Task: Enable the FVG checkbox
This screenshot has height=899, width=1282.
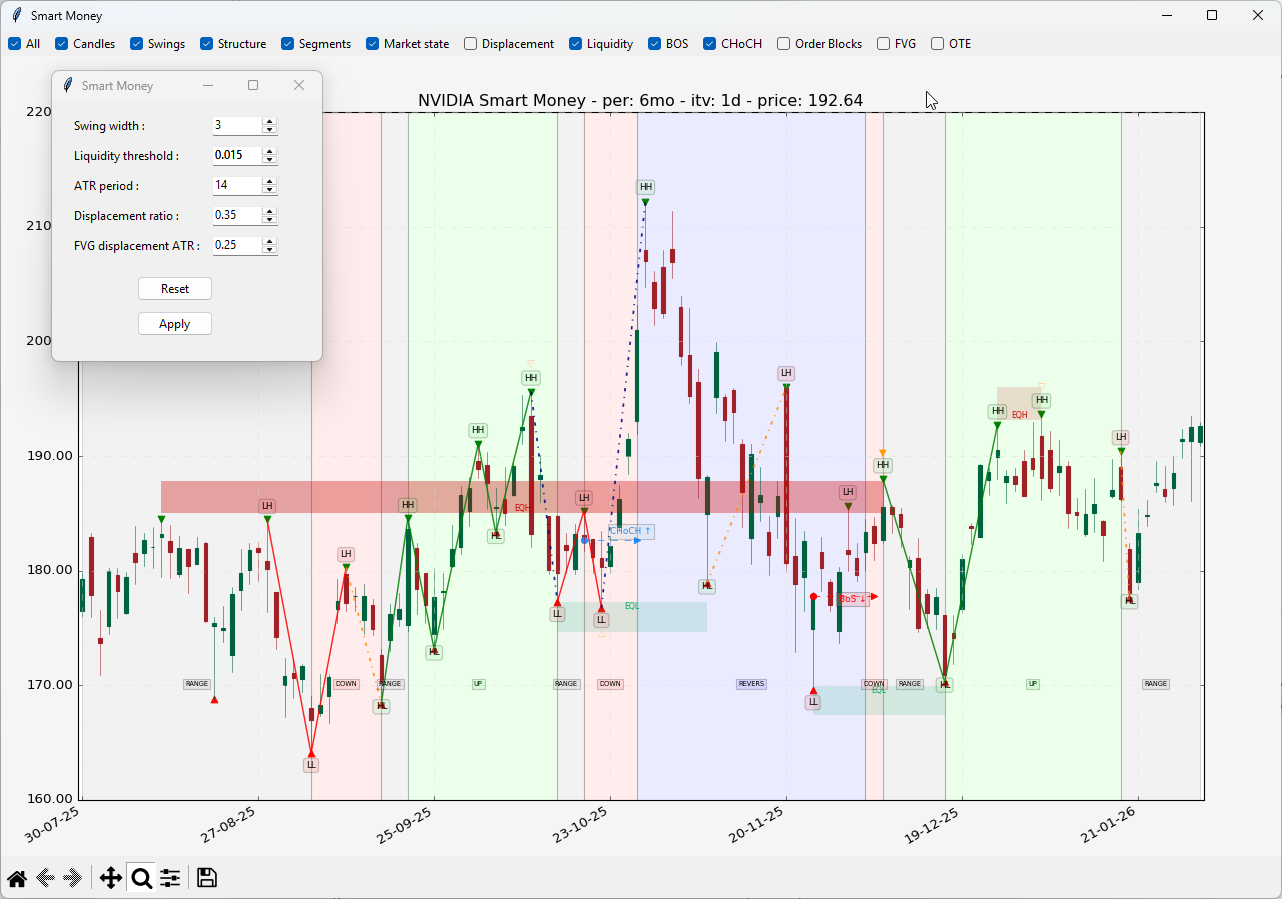Action: click(x=884, y=44)
